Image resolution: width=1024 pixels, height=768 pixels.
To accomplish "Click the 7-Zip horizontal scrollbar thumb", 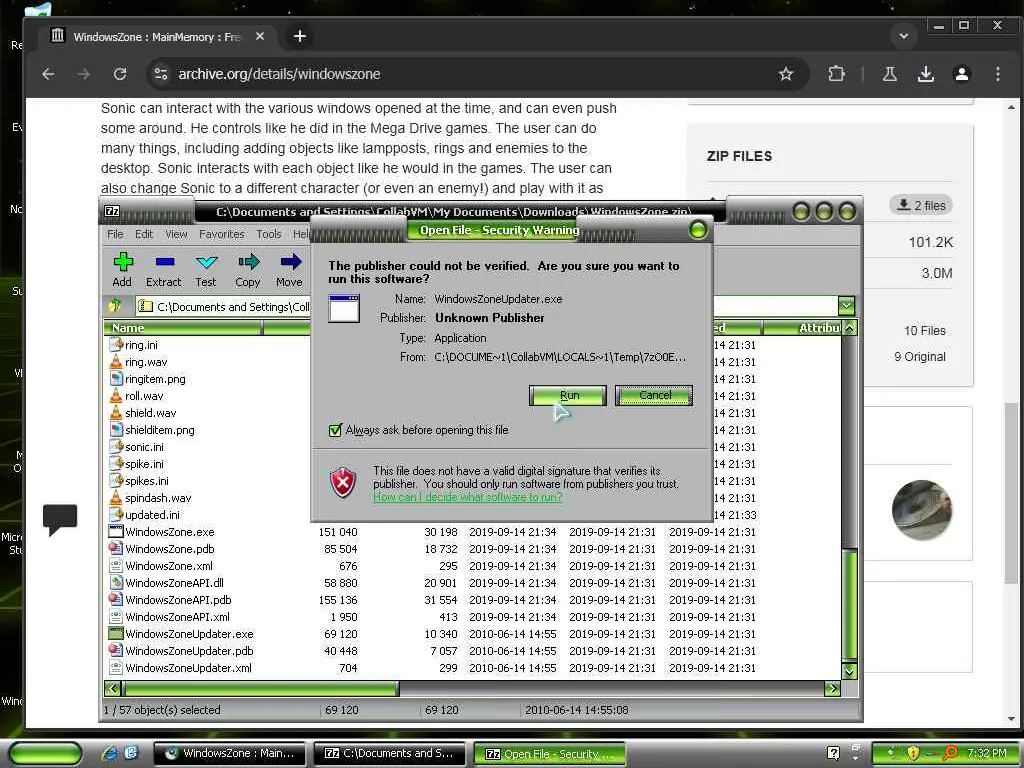I will (x=260, y=688).
